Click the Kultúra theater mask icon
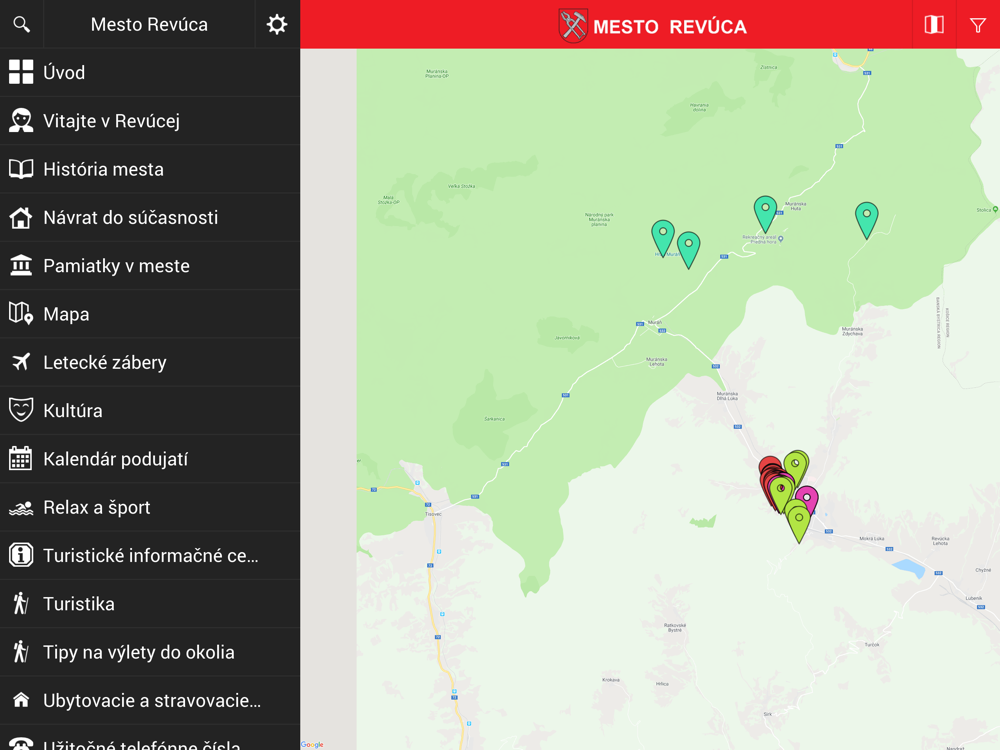The height and width of the screenshot is (750, 1000). point(21,410)
